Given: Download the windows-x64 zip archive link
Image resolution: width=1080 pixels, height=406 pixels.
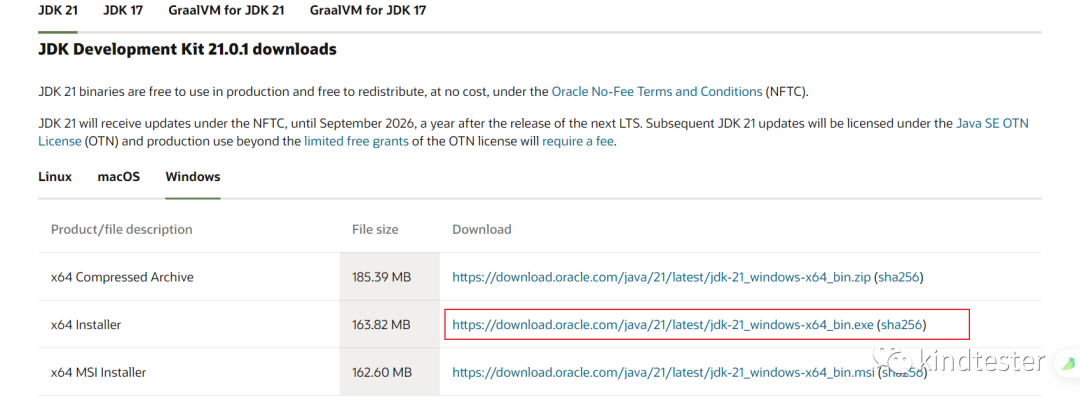Looking at the screenshot, I should (661, 277).
